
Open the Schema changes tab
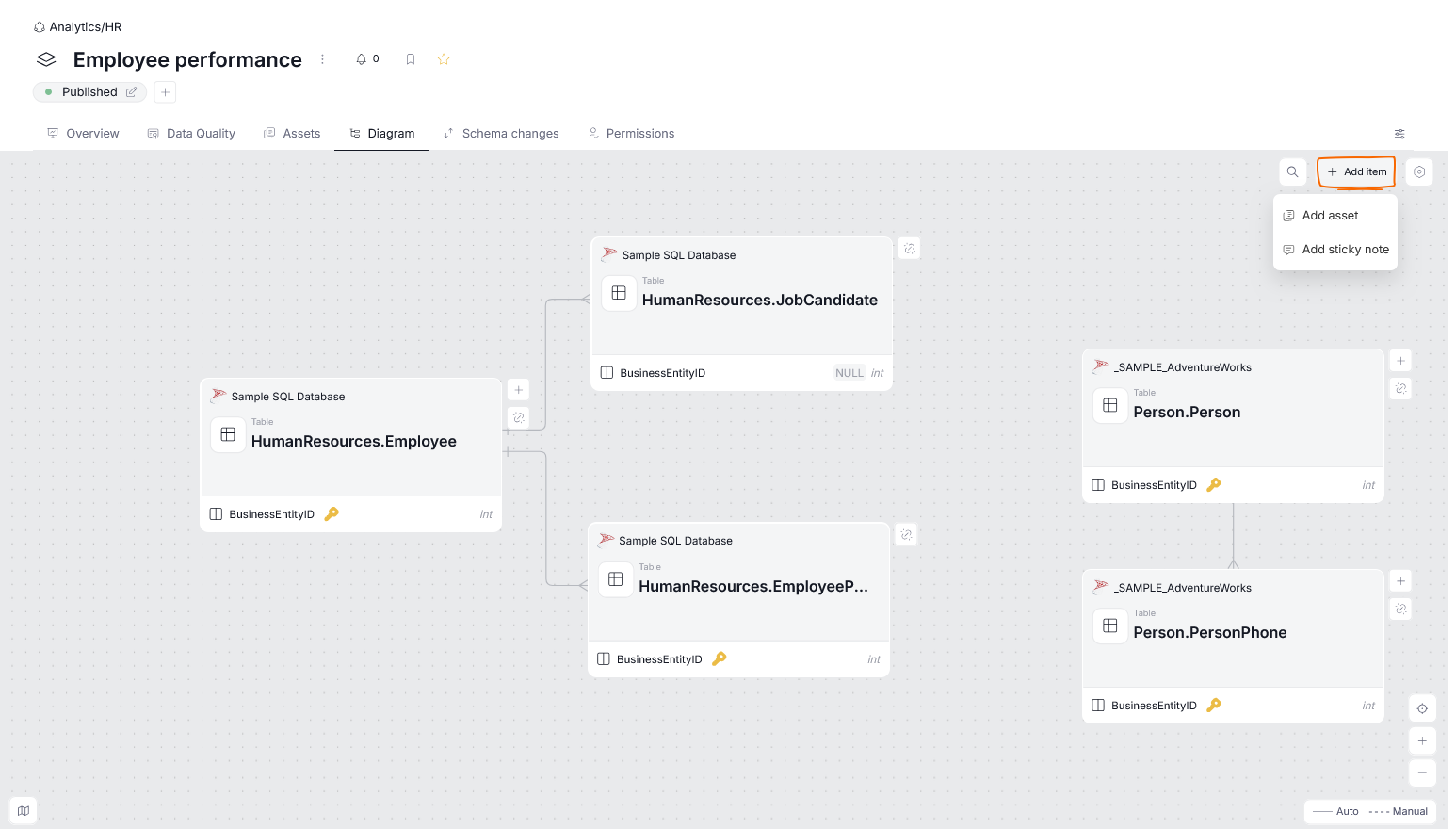501,134
